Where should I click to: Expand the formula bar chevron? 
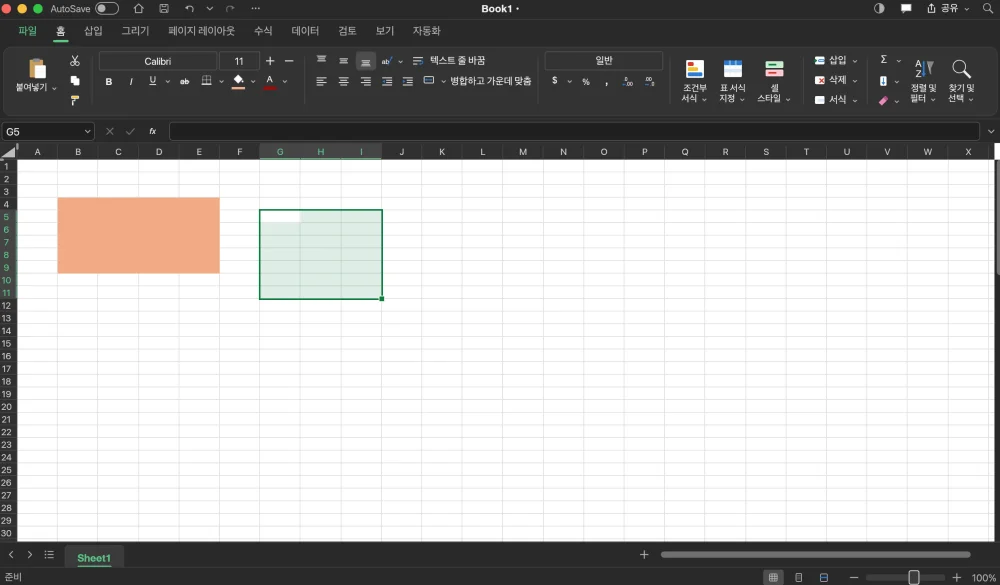990,131
